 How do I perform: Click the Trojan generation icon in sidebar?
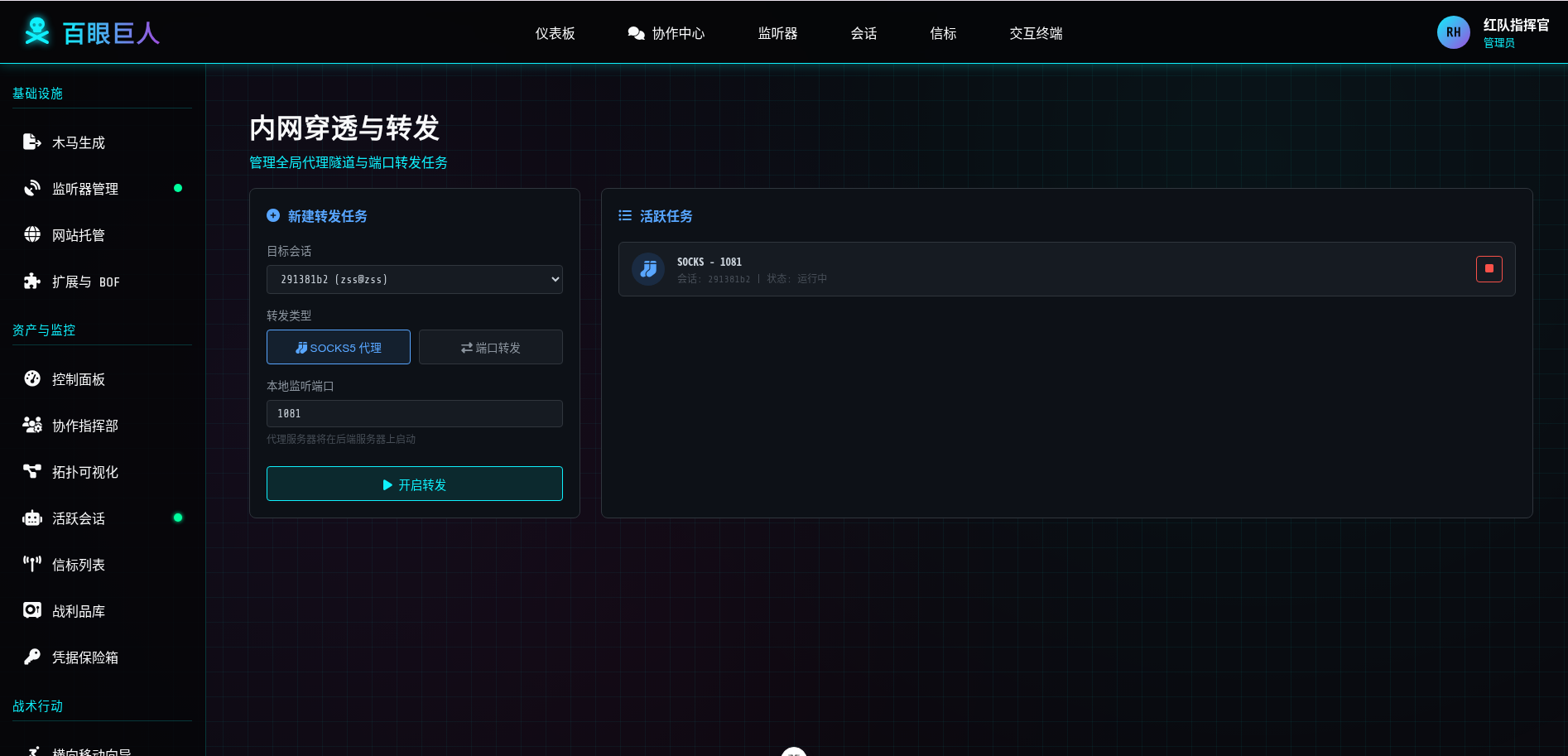coord(31,142)
